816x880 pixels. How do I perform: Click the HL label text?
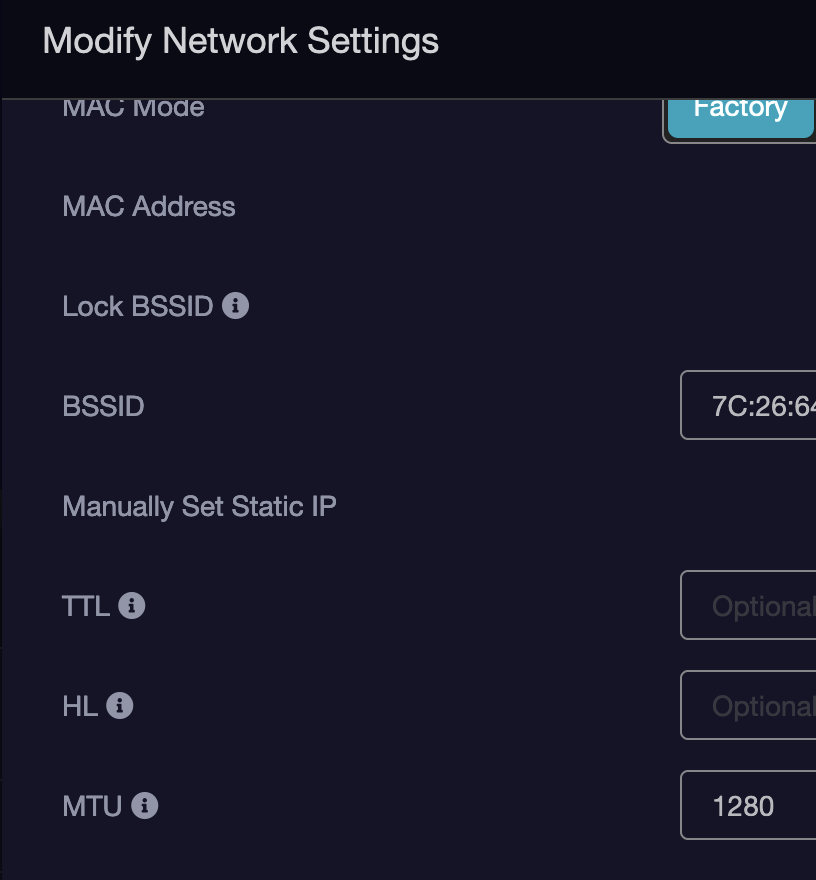80,706
